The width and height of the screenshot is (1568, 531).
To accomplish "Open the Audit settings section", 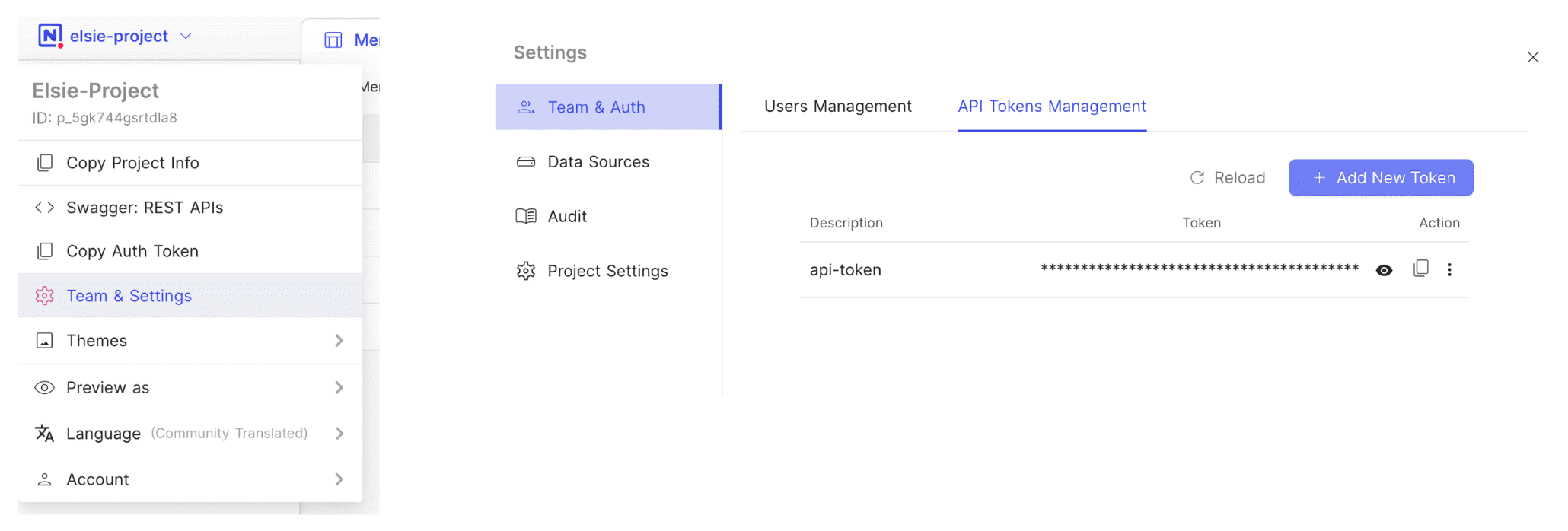I will (566, 217).
